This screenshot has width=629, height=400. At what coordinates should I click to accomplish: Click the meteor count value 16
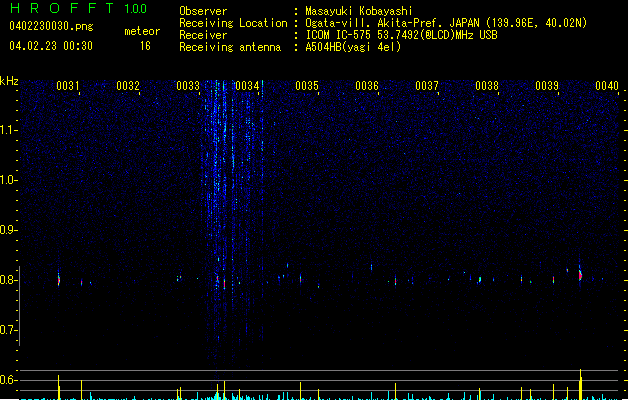tap(145, 46)
